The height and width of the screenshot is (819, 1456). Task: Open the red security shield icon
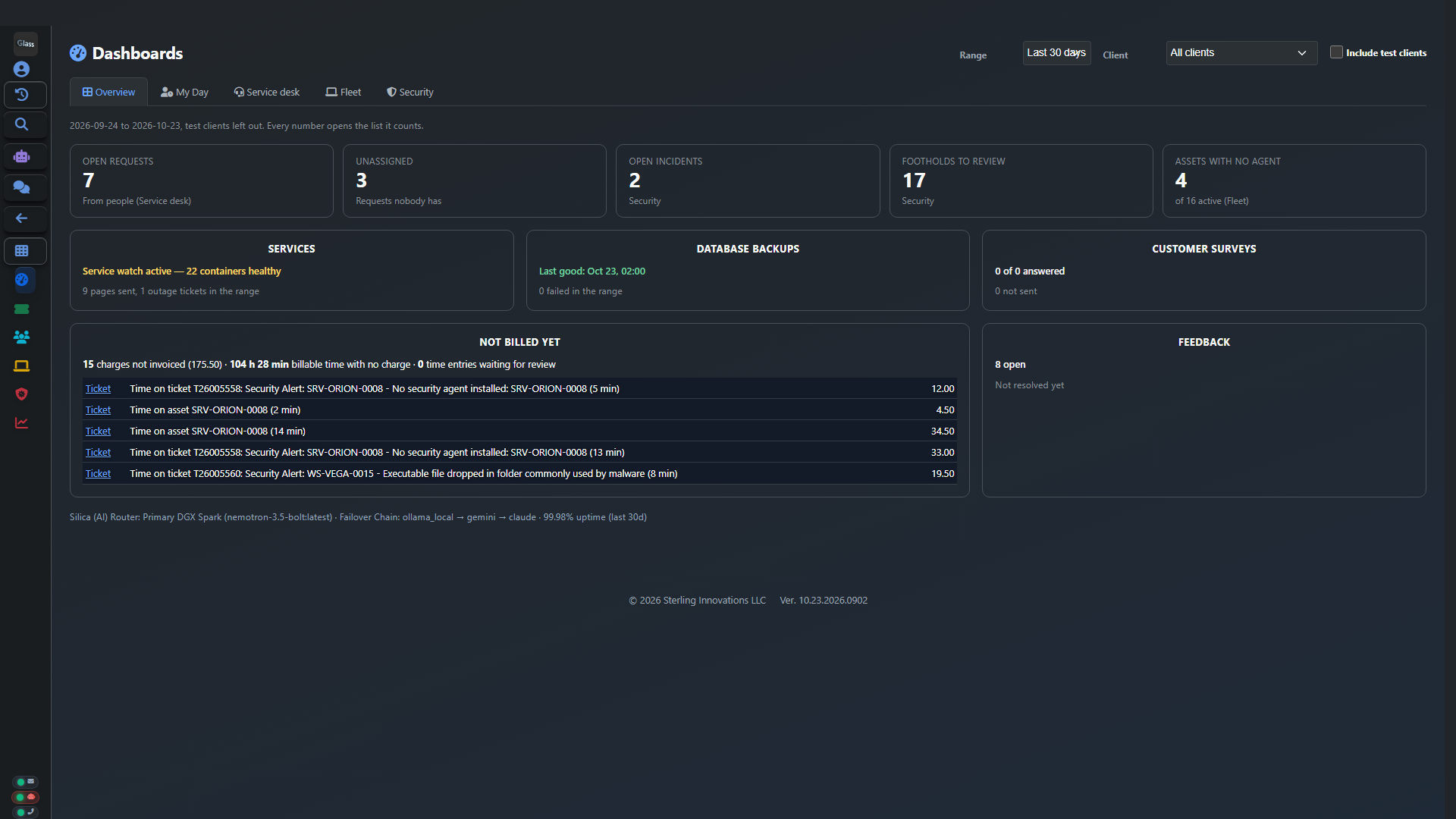22,394
